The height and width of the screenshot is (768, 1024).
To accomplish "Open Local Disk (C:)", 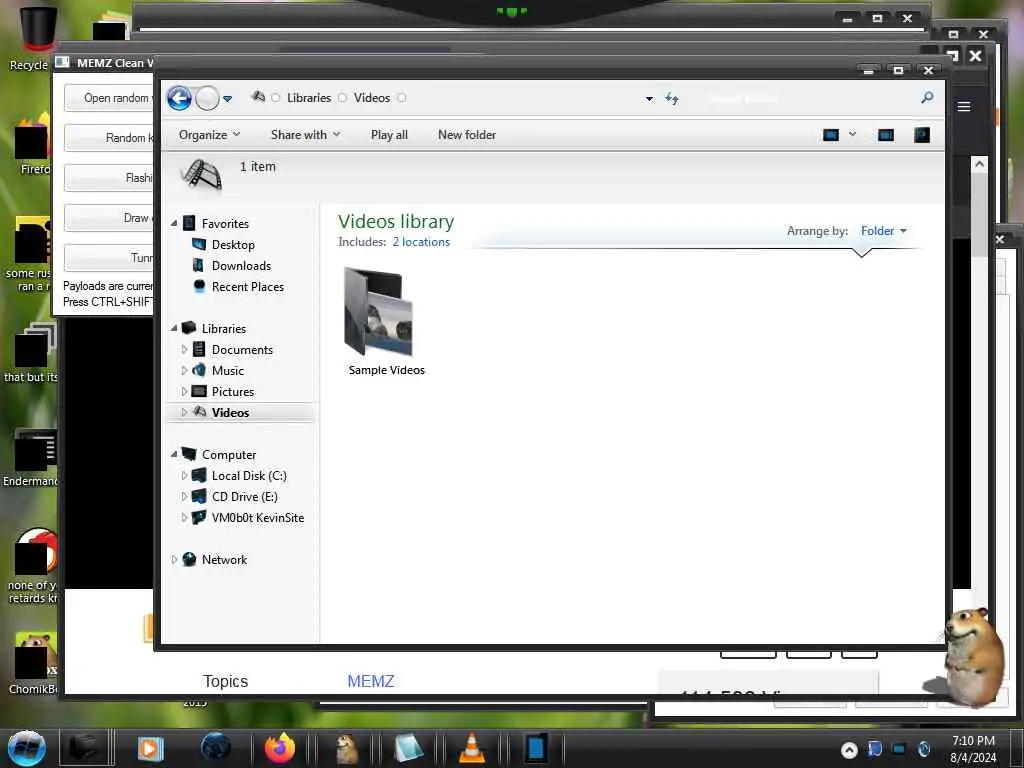I will pos(249,476).
